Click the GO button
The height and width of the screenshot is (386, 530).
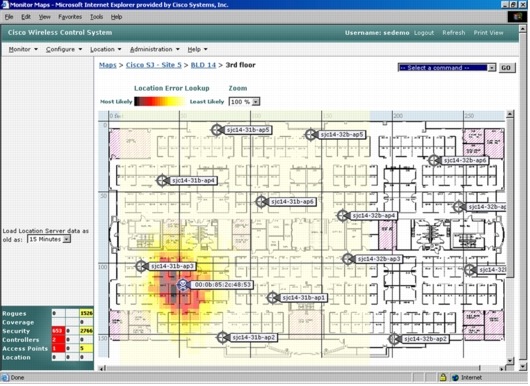click(x=506, y=68)
